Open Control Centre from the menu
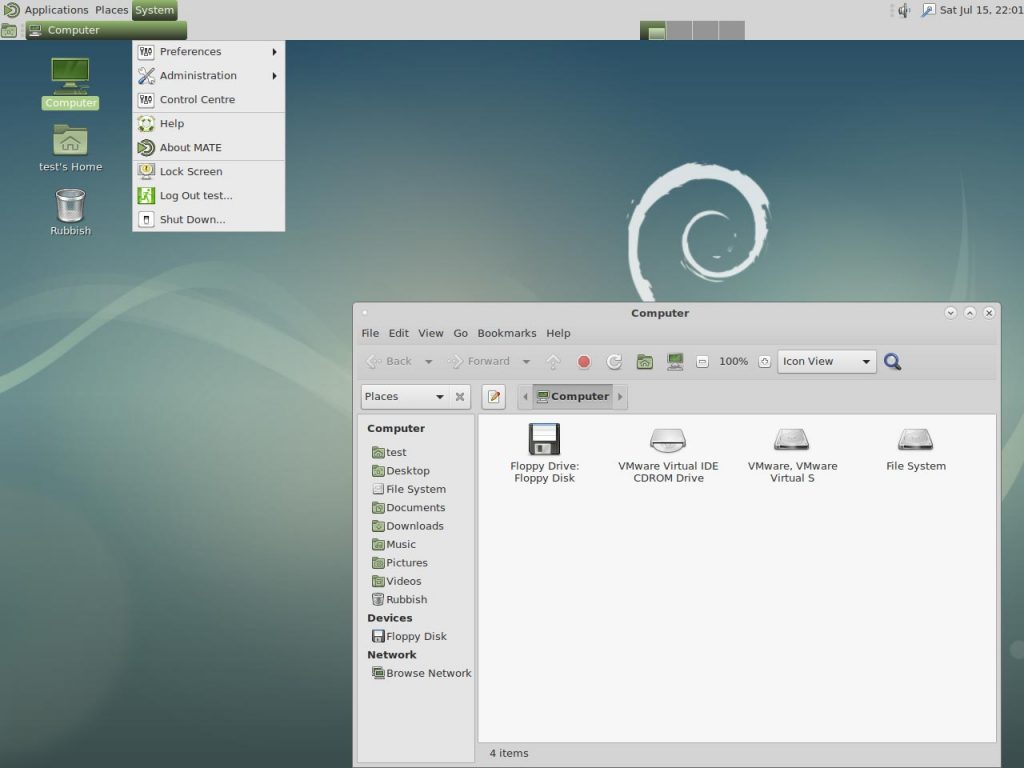The height and width of the screenshot is (768, 1024). 196,99
